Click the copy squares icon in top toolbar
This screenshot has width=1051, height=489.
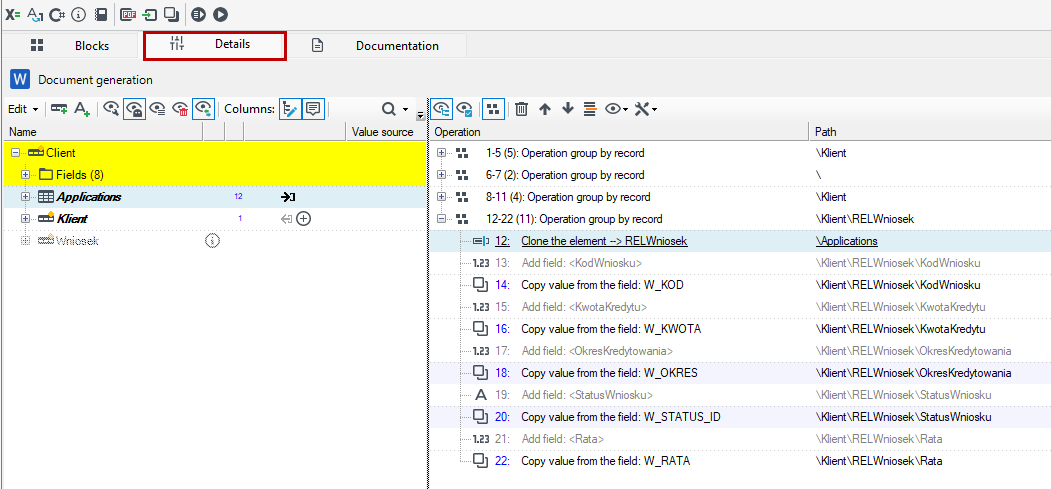point(172,13)
